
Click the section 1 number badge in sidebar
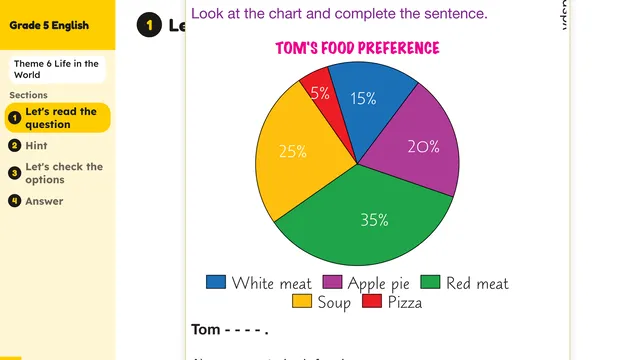(15, 118)
